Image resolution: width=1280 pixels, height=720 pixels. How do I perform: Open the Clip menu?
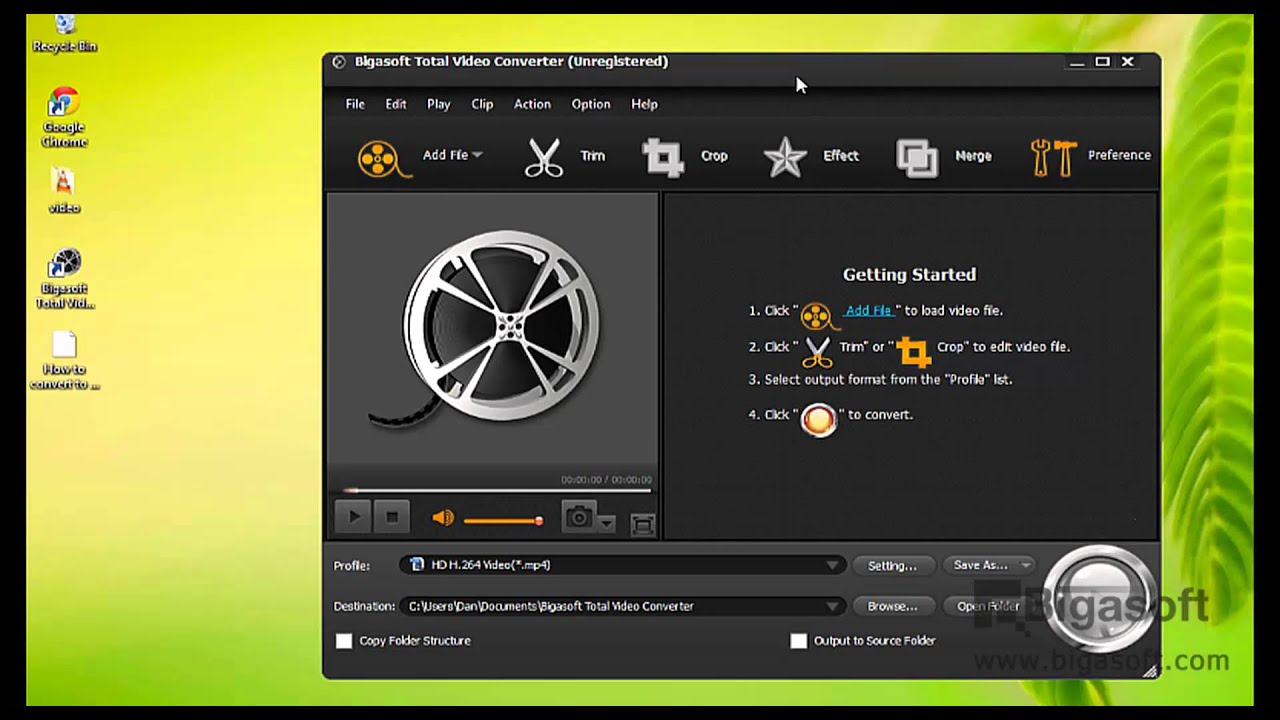[482, 104]
